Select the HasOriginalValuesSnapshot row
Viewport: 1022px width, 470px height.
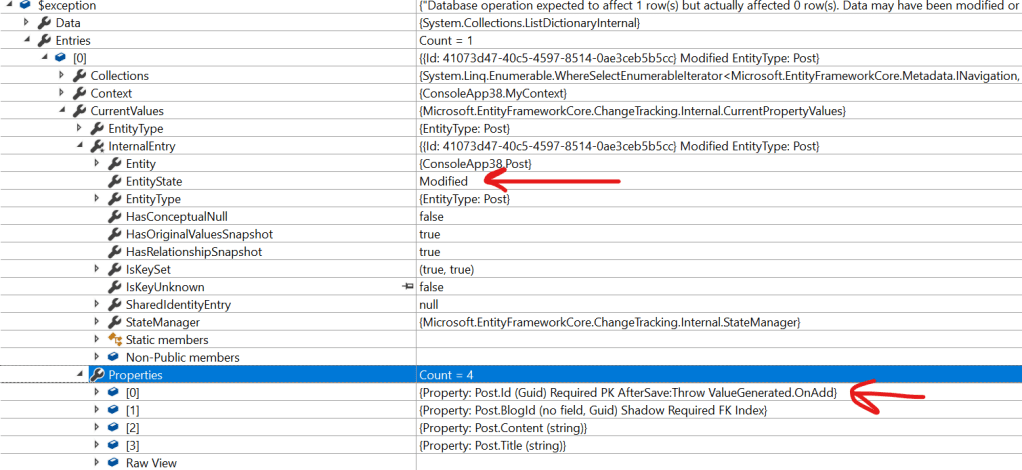pyautogui.click(x=198, y=234)
